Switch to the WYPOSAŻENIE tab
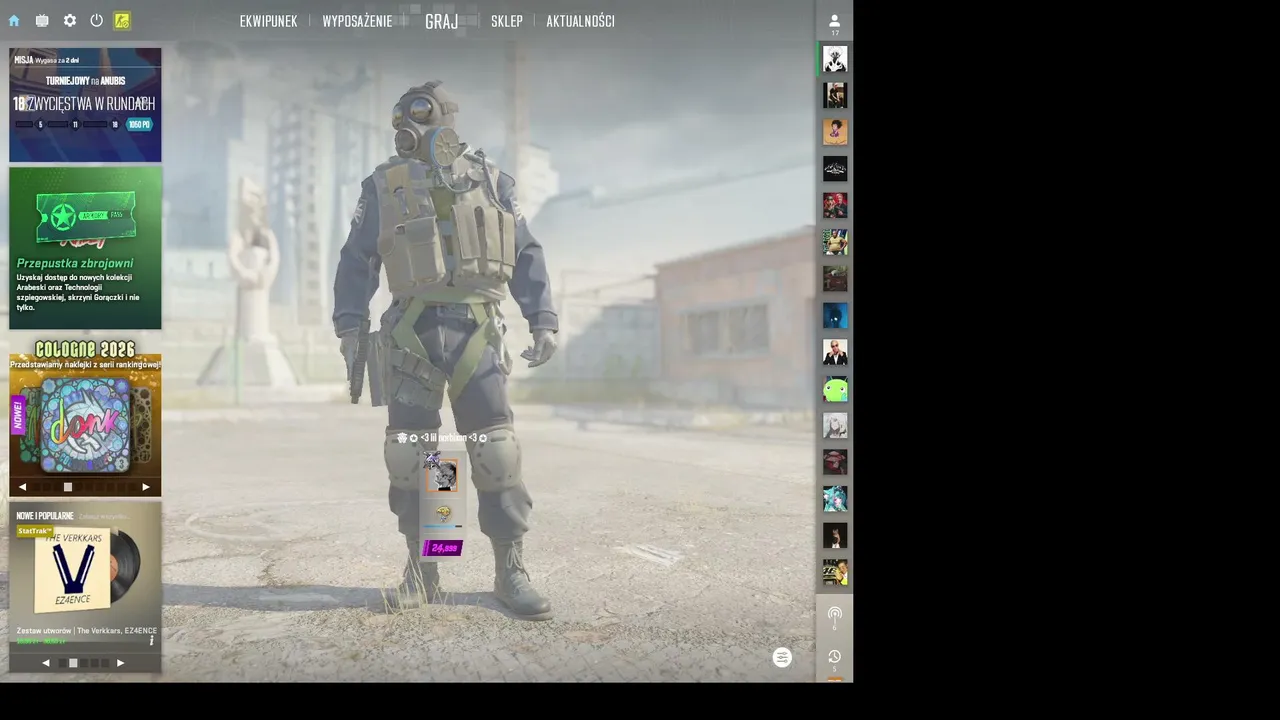This screenshot has width=1280, height=720. [x=357, y=21]
